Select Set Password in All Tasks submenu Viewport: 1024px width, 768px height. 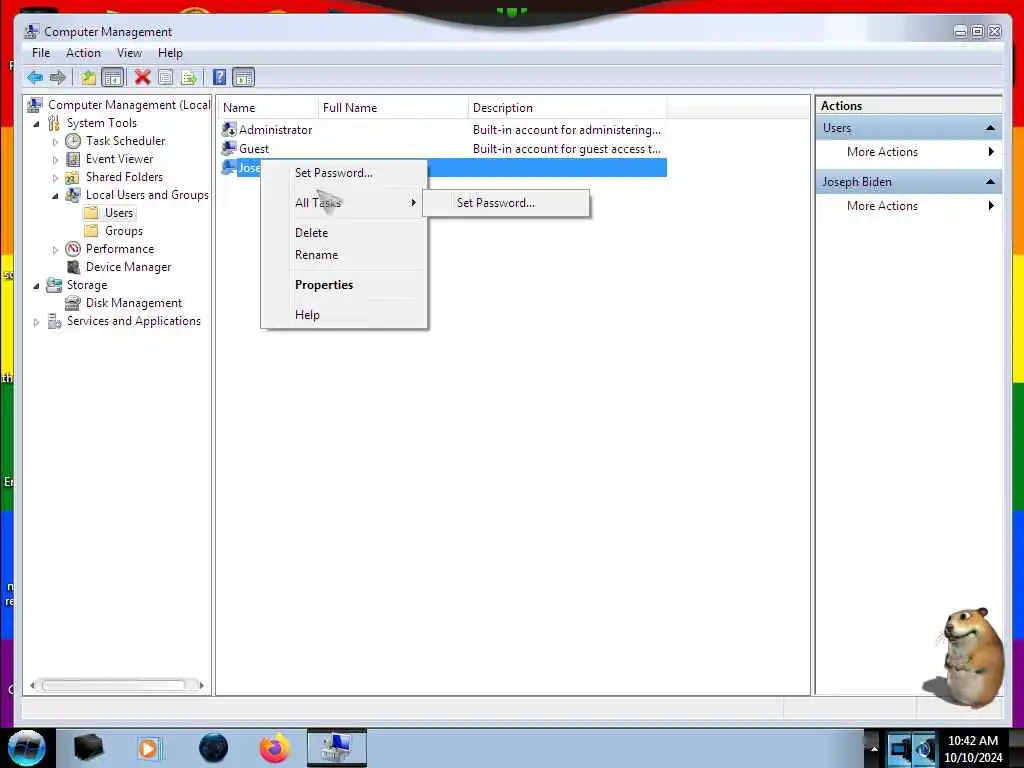[x=506, y=202]
